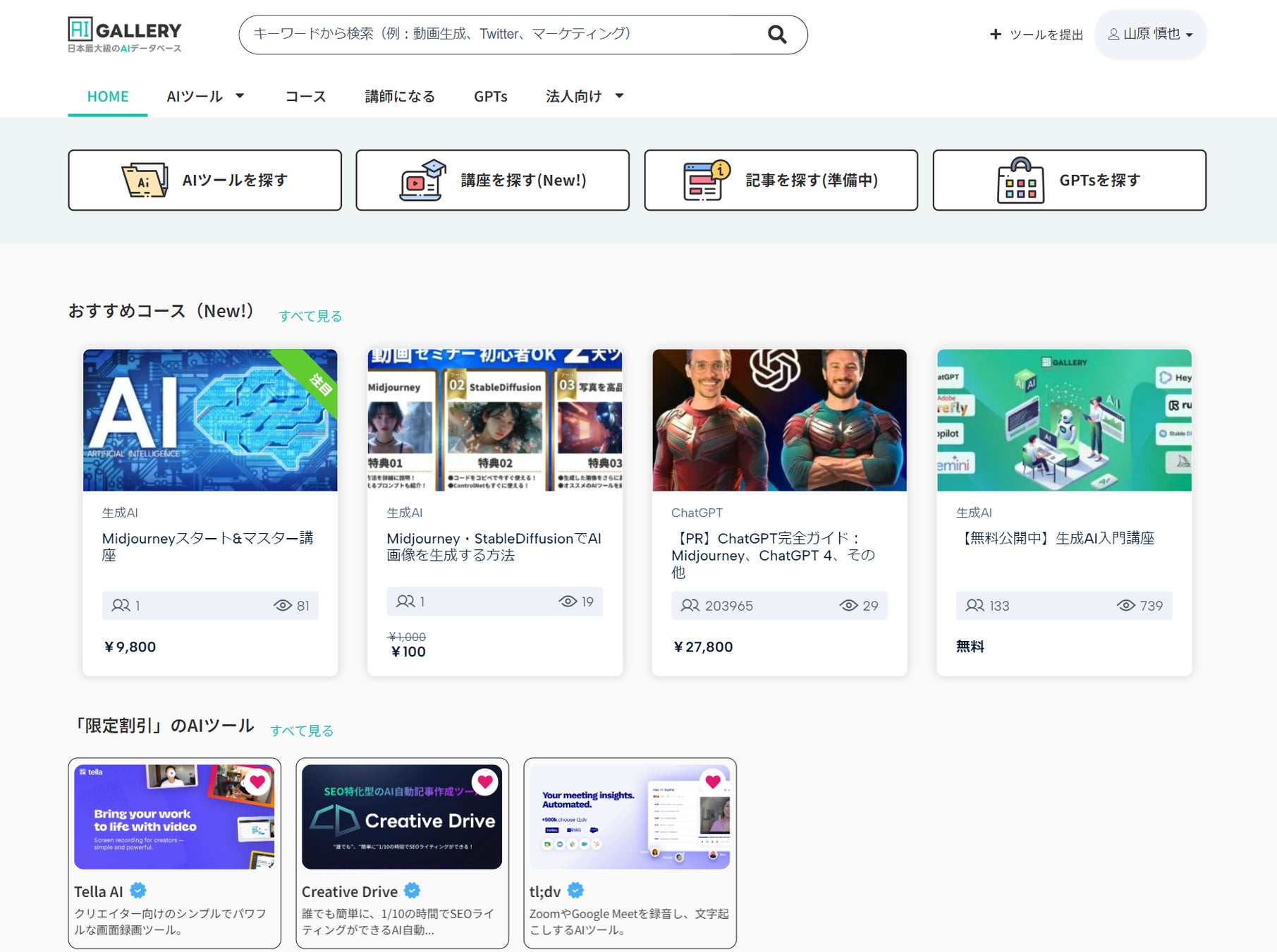Click the 無料 price label
The width and height of the screenshot is (1277, 952).
(x=970, y=647)
